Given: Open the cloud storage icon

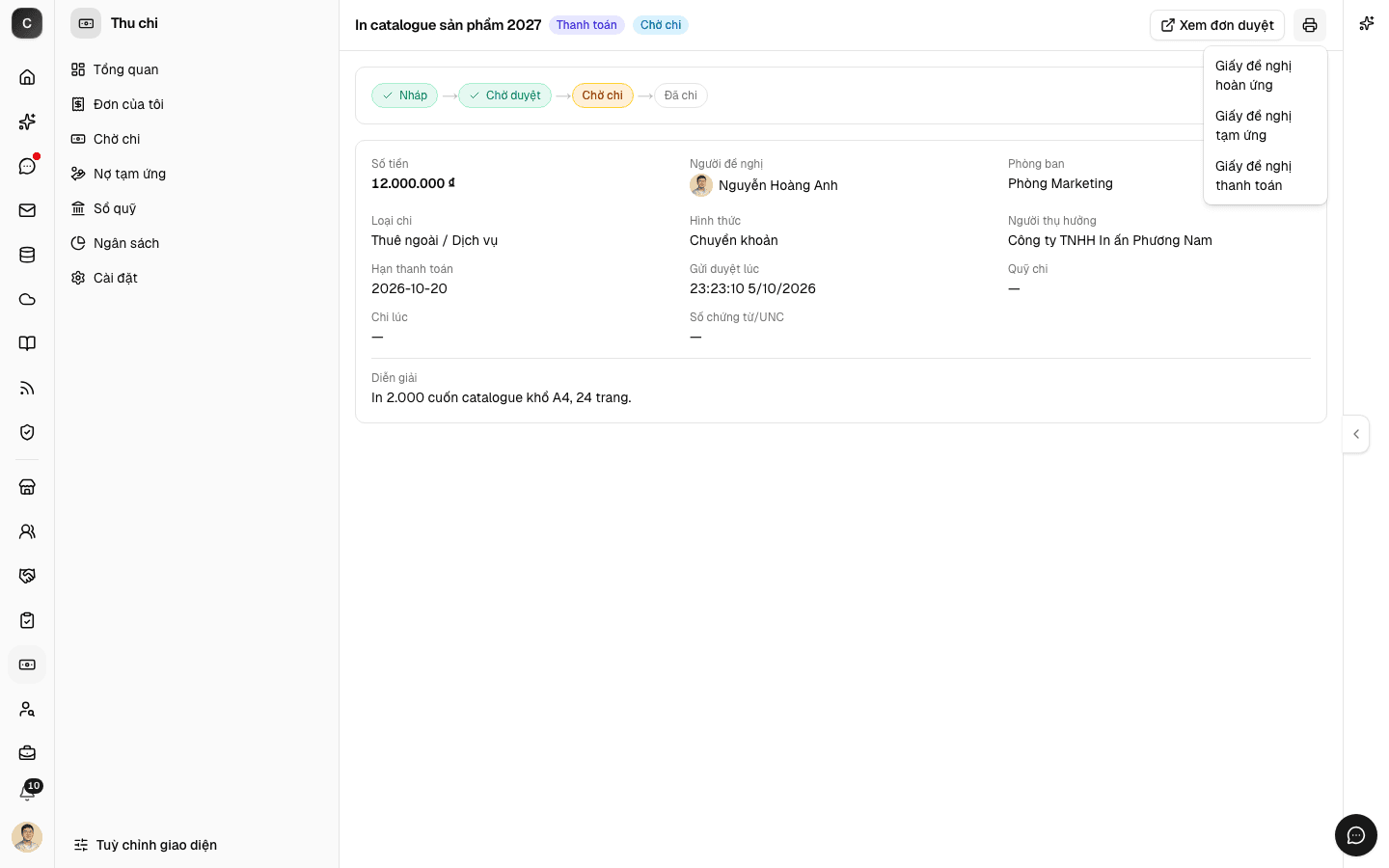Looking at the screenshot, I should 27,299.
